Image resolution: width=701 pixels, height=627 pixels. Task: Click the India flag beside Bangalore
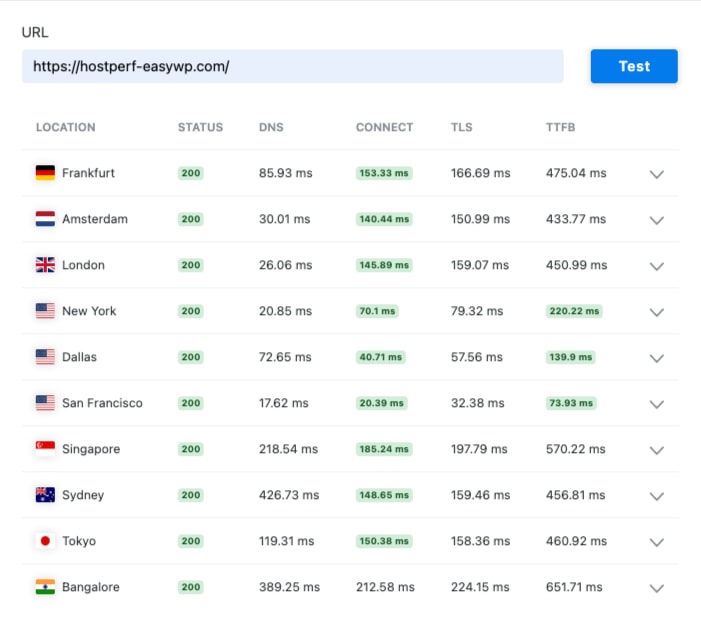click(x=45, y=587)
